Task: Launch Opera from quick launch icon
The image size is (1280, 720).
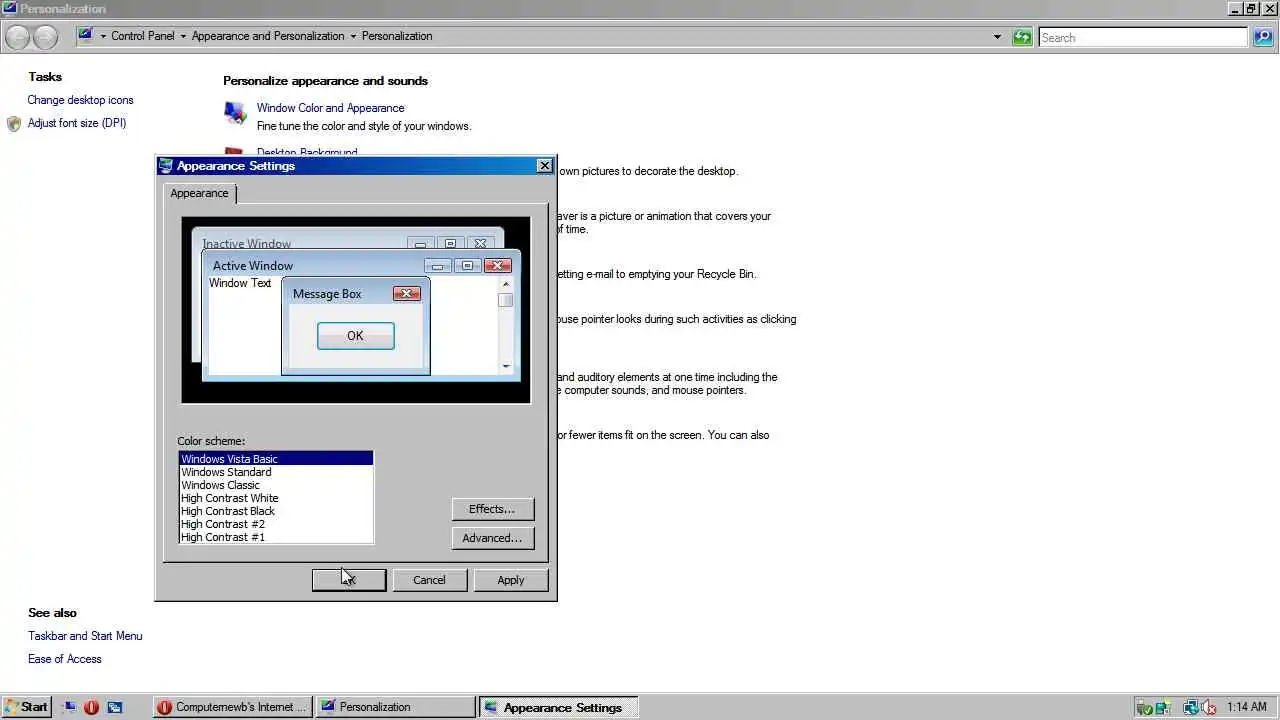Action: (91, 707)
